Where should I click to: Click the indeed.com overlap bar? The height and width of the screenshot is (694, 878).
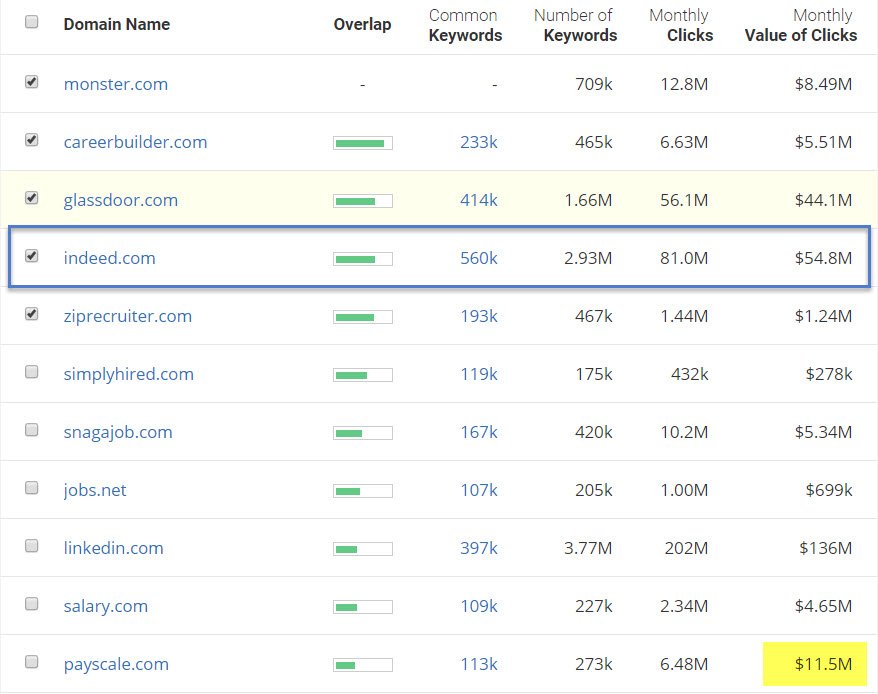tap(363, 259)
